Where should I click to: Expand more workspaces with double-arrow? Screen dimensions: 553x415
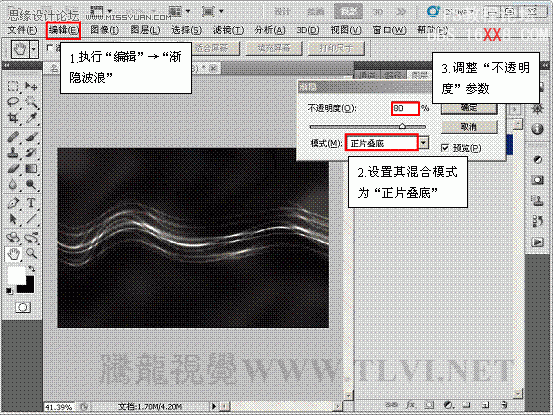click(x=401, y=12)
